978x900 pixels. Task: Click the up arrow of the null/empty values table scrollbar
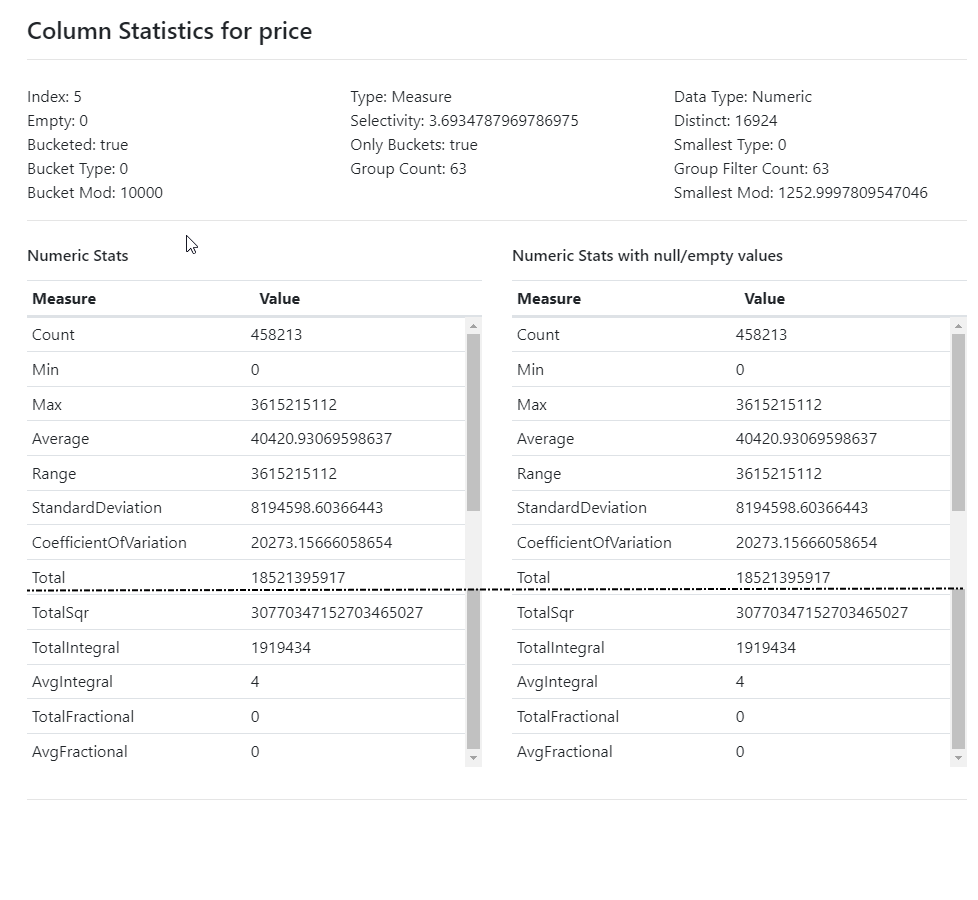click(958, 326)
